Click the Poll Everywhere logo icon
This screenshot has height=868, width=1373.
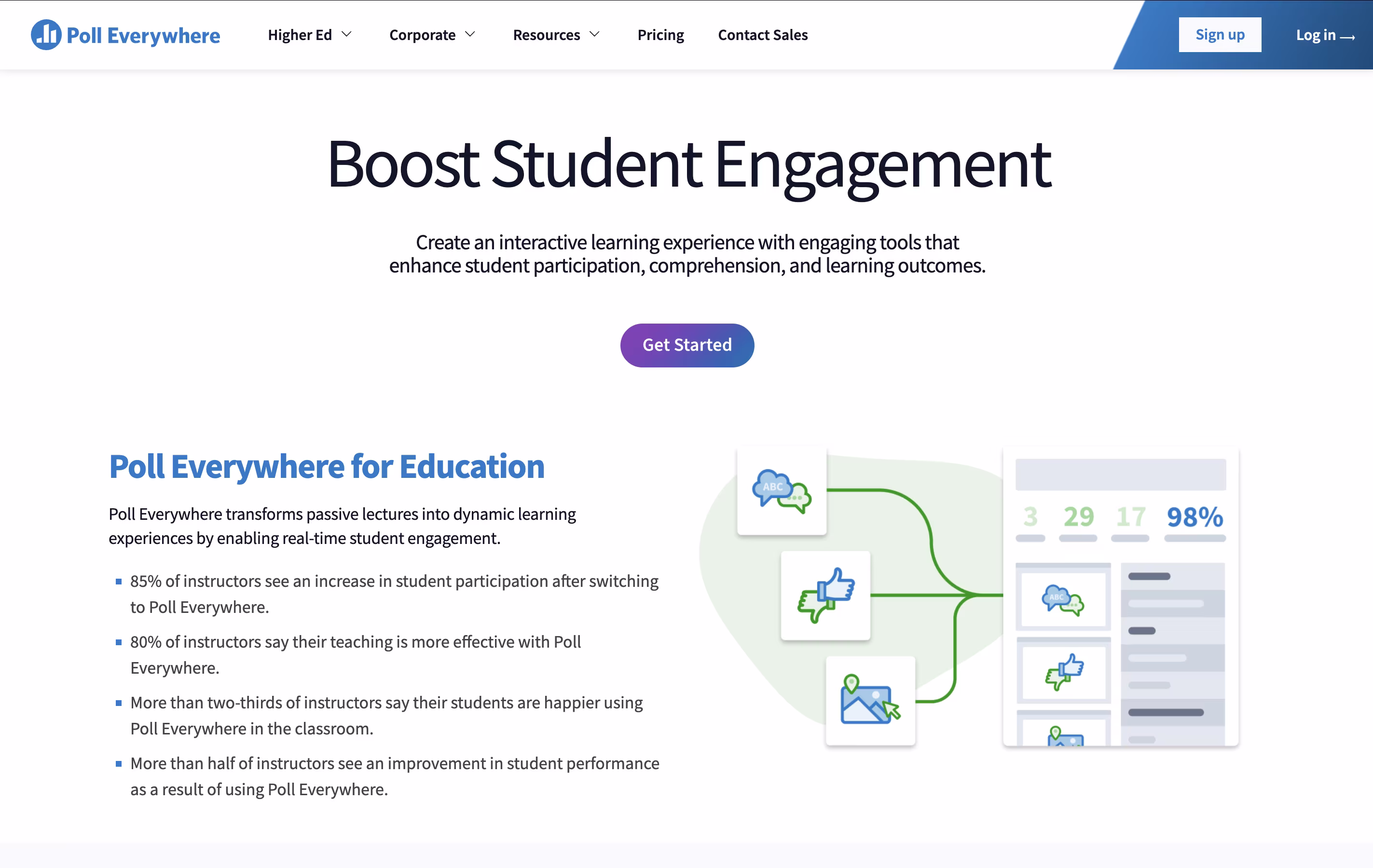pos(46,35)
